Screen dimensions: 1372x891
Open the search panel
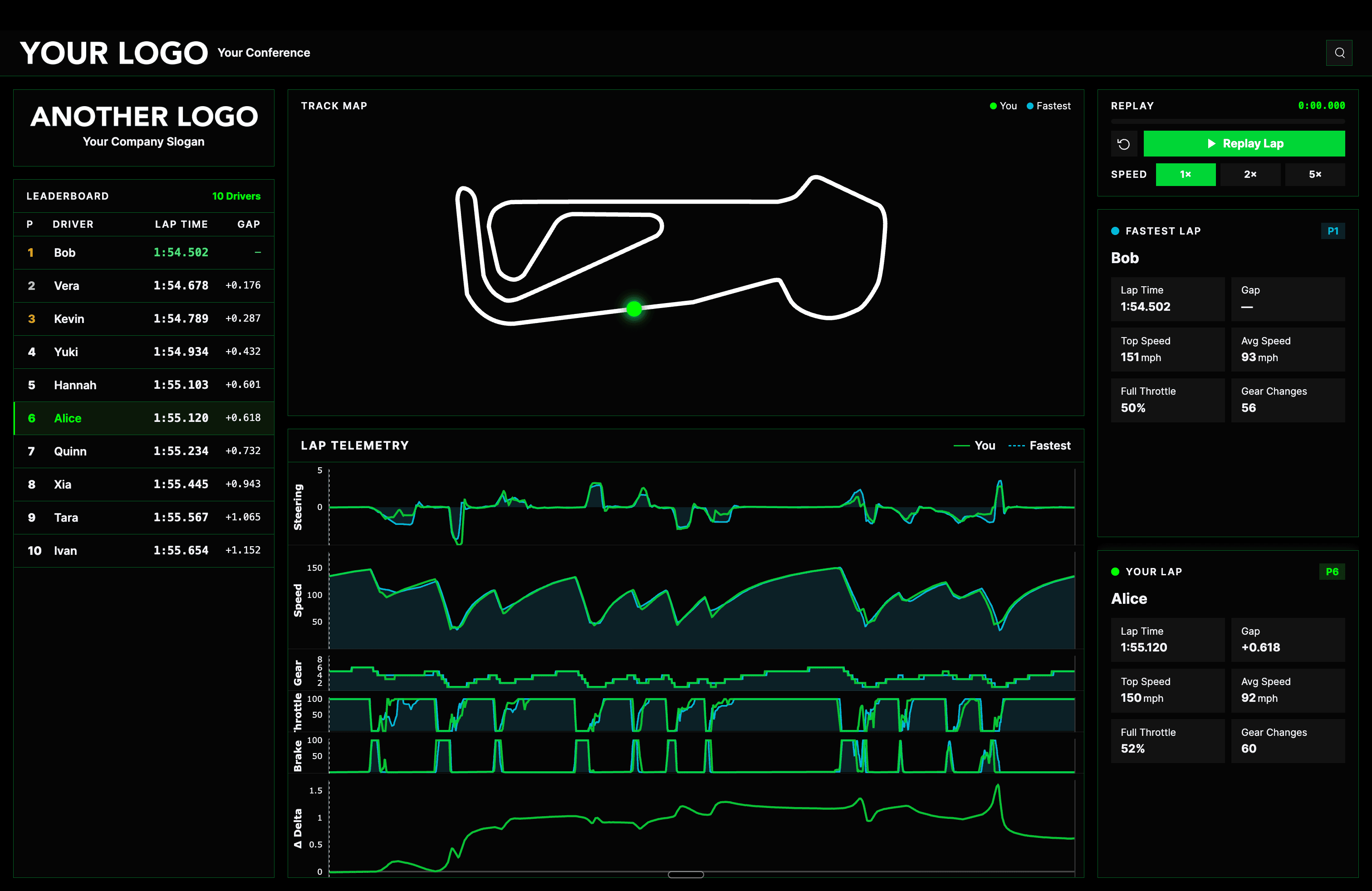click(x=1340, y=53)
